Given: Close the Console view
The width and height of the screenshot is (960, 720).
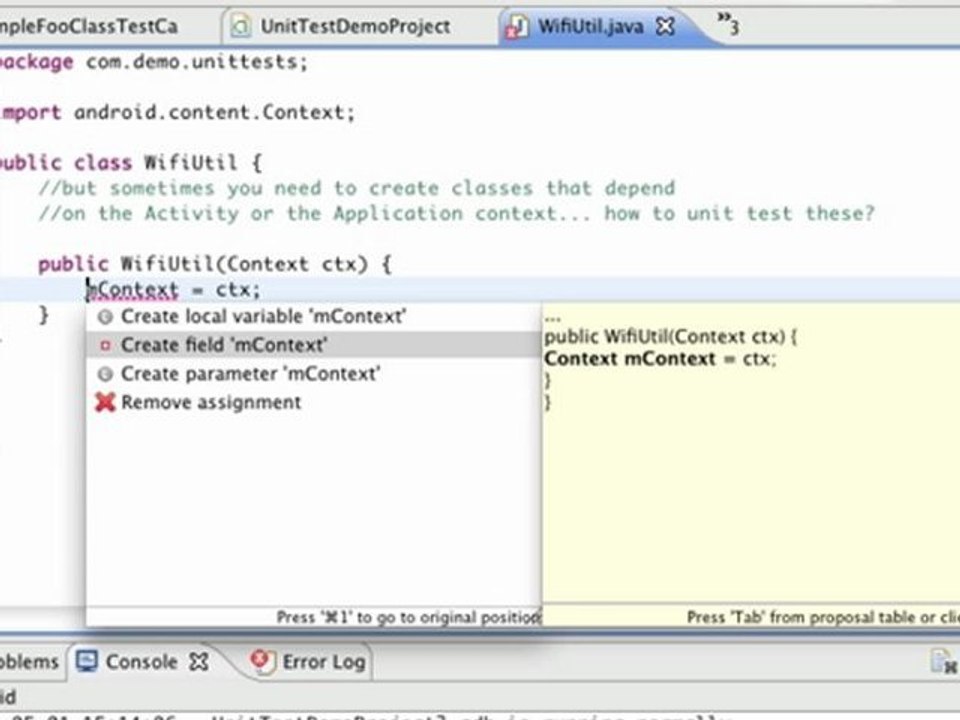Looking at the screenshot, I should (198, 662).
